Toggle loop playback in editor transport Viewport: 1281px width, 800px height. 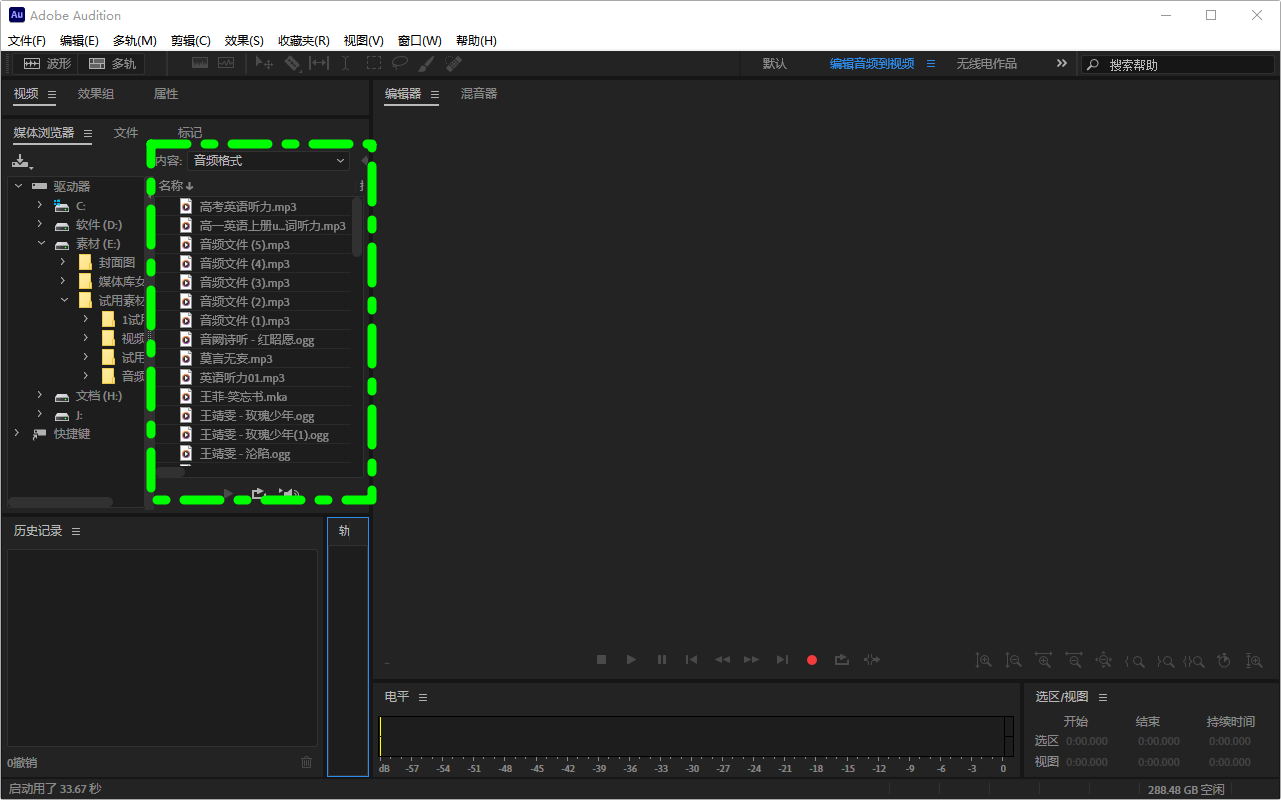842,660
